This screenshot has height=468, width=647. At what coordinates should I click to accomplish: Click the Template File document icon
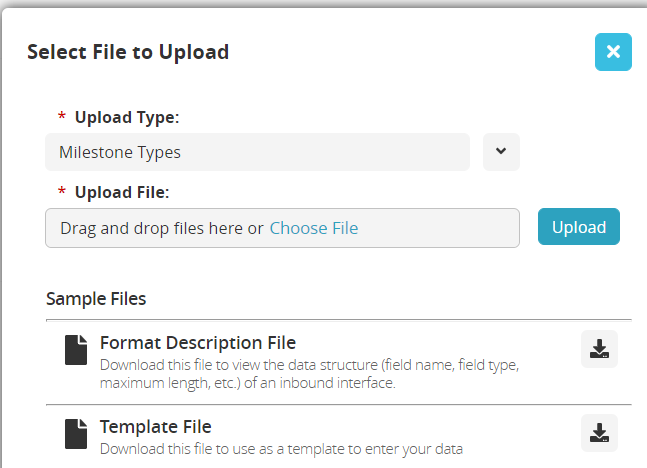point(76,433)
